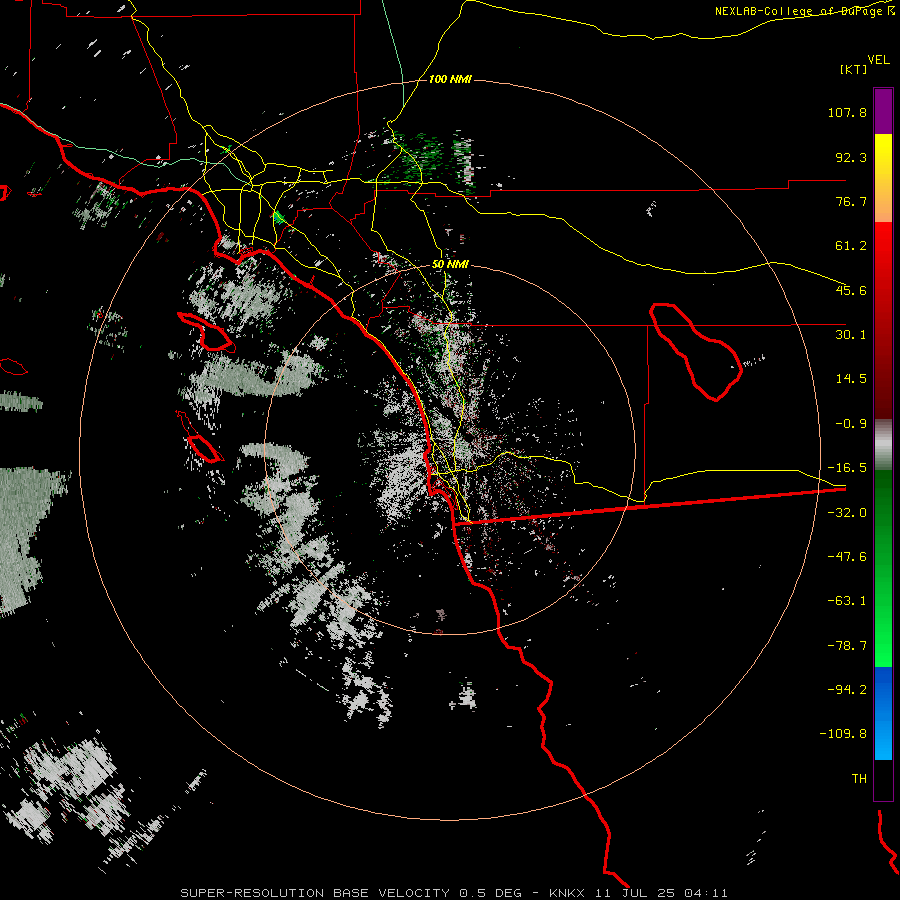
Task: Click the TH label on color scale
Action: coord(859,778)
